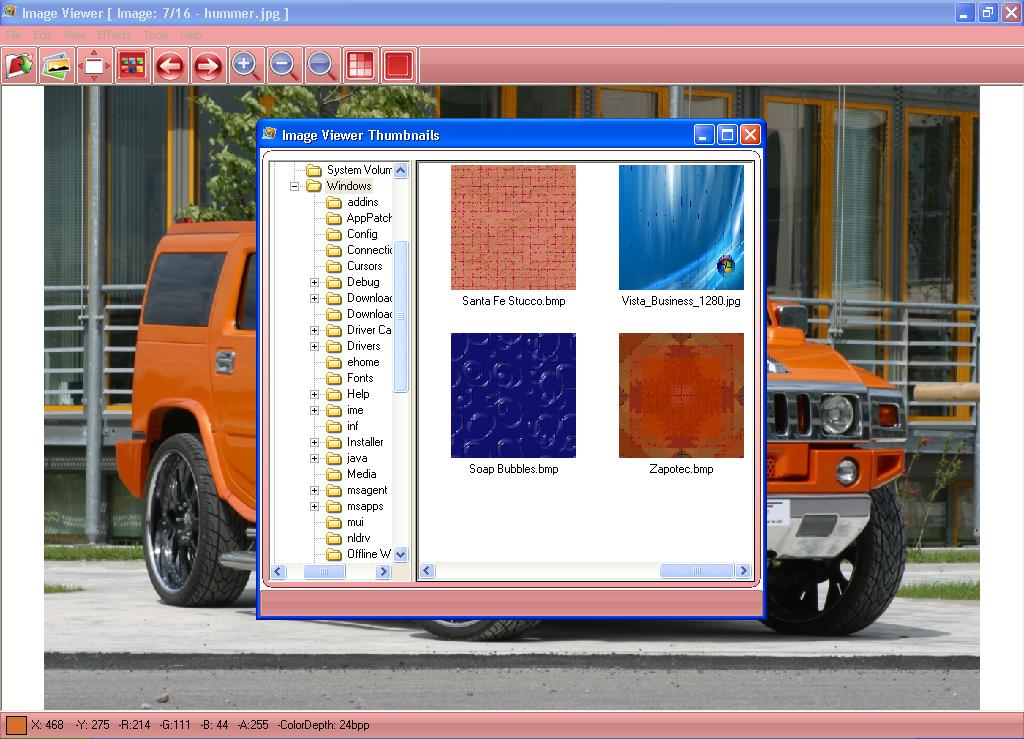Go to previous image with left arrow
Screen dimensions: 1024x739
coord(170,66)
